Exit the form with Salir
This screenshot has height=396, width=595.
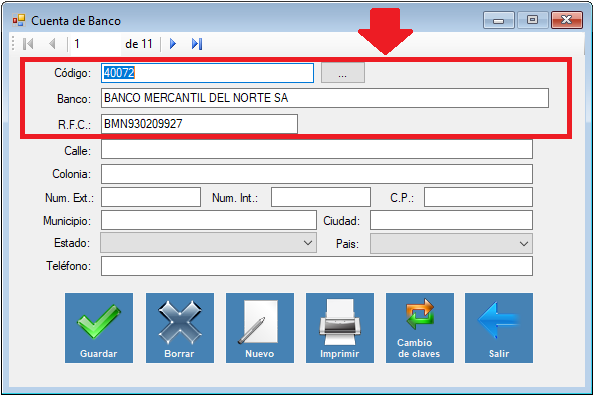coord(499,328)
